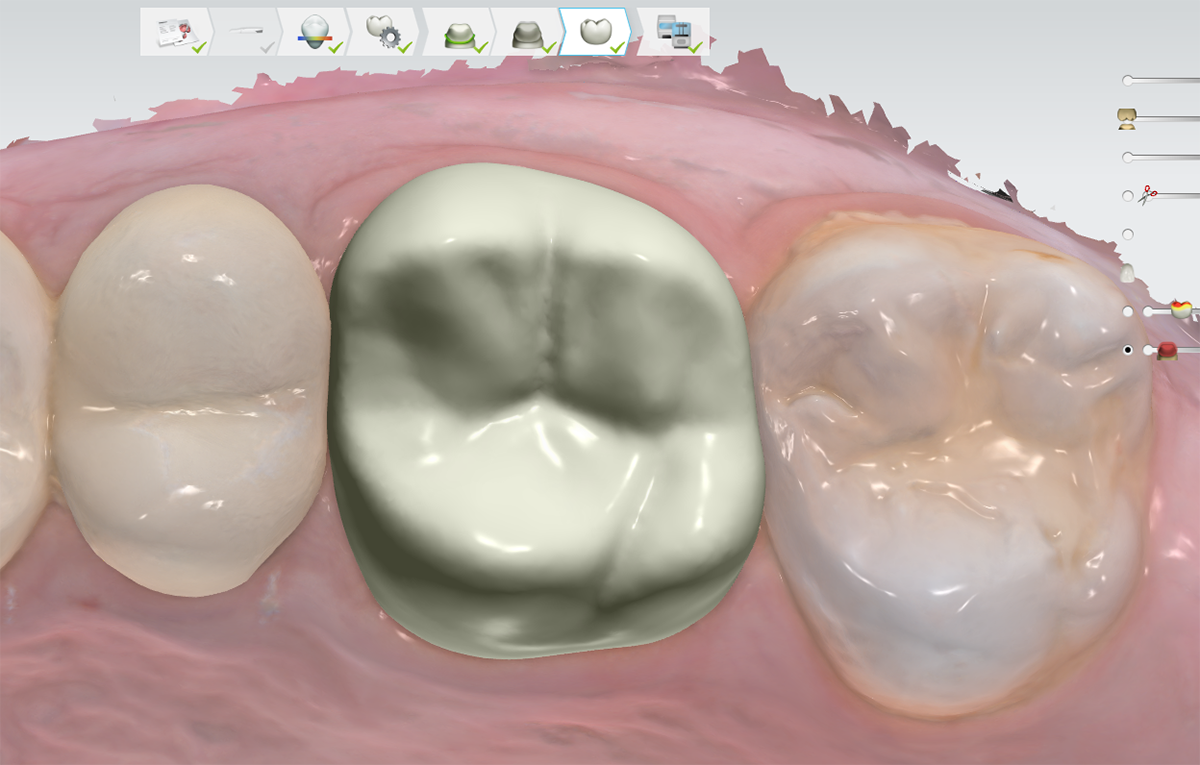Click the selected radio beside red tooth
Viewport: 1200px width, 765px height.
[x=1128, y=350]
